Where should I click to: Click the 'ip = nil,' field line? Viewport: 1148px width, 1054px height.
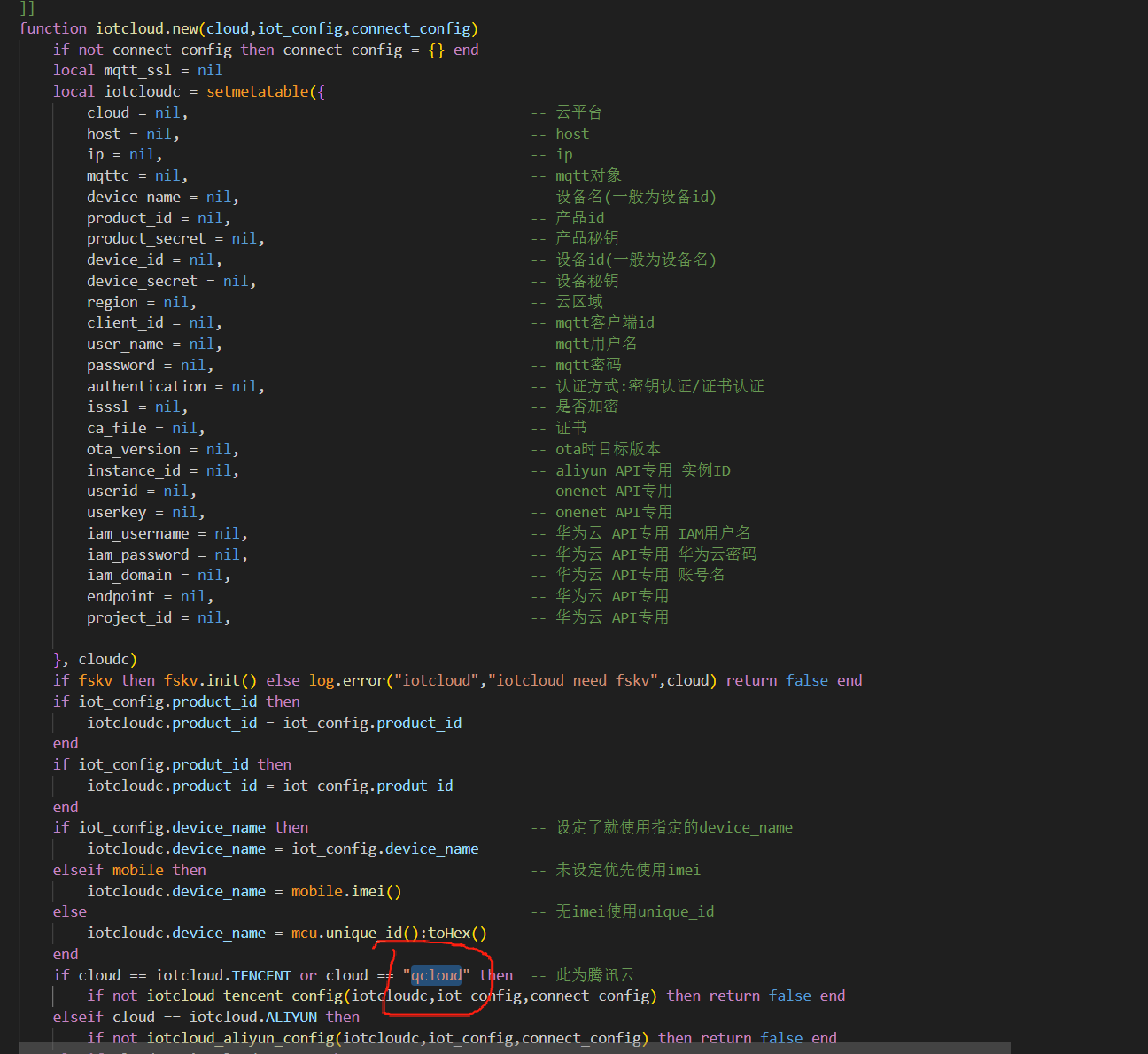coord(124,154)
